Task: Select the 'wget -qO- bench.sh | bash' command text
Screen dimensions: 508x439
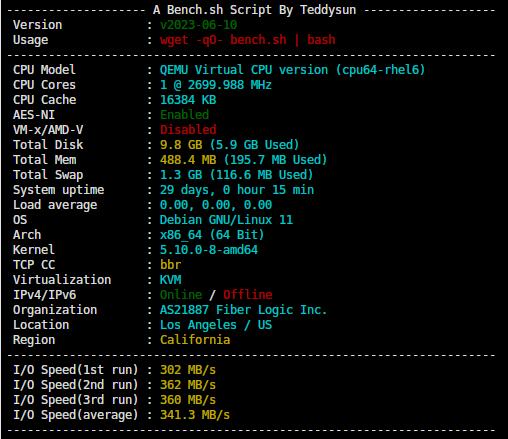Action: 248,40
